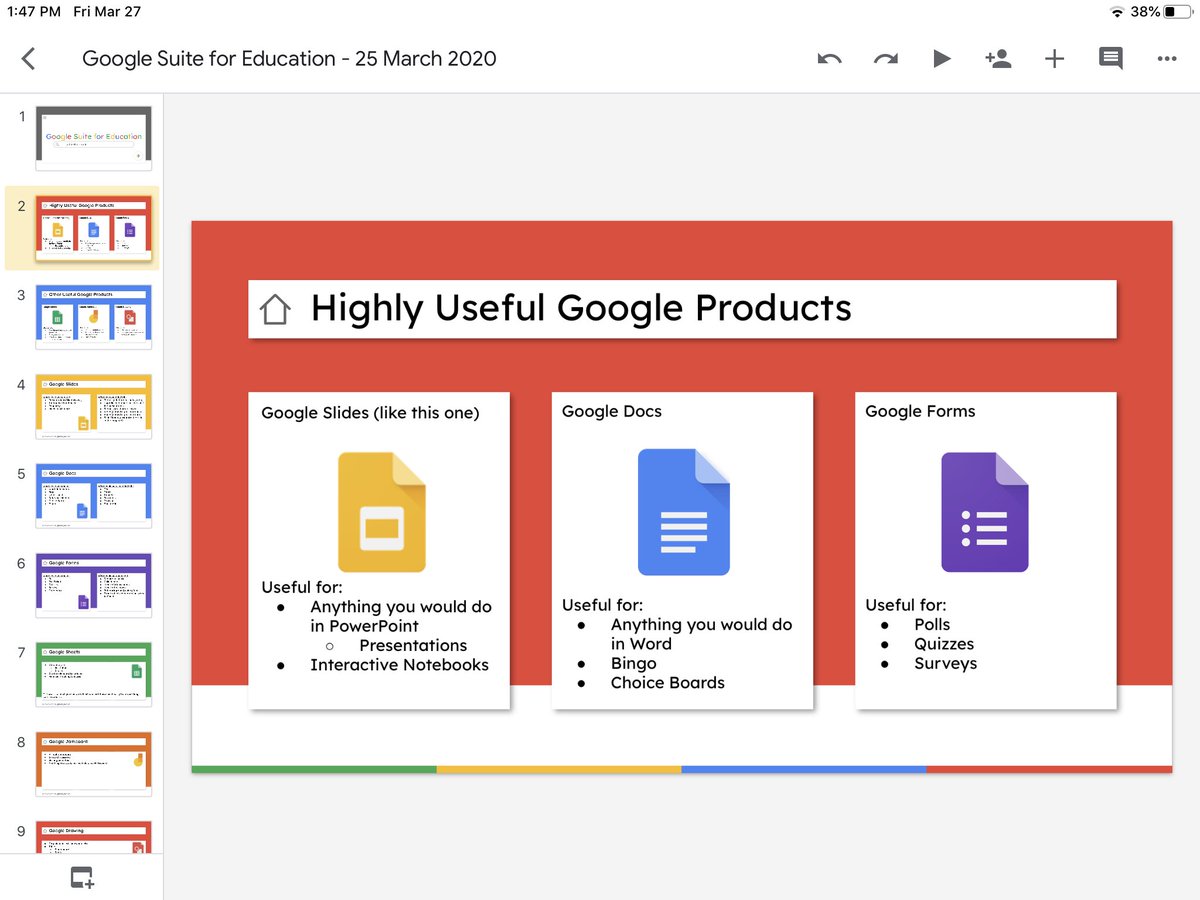Tap the Choice Boards bullet
1200x900 pixels.
point(668,683)
